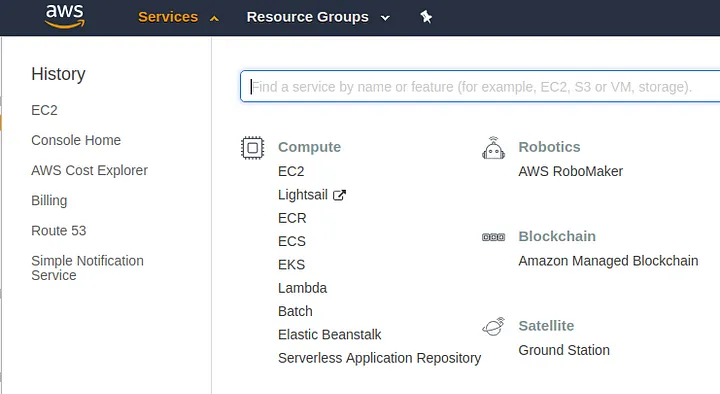The height and width of the screenshot is (394, 720).
Task: Collapse the Services menu
Action: (x=178, y=17)
